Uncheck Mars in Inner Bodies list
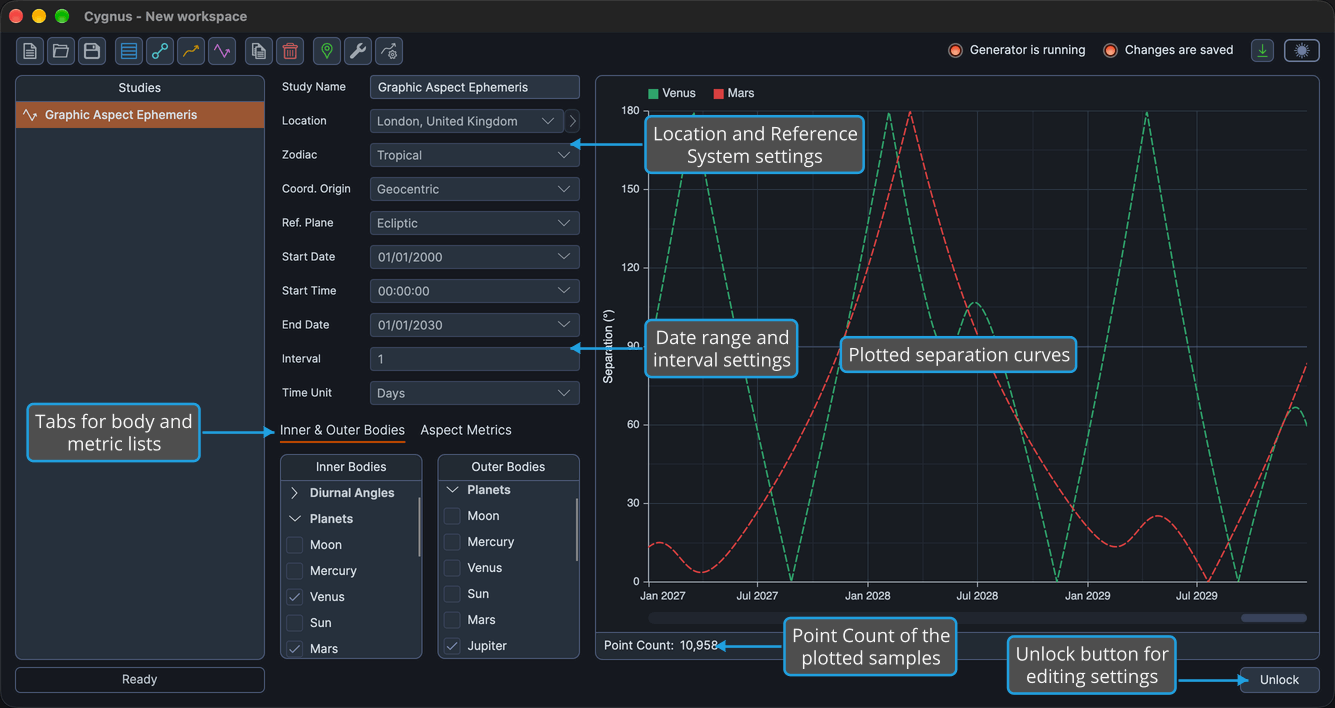This screenshot has width=1335, height=708. click(x=295, y=649)
